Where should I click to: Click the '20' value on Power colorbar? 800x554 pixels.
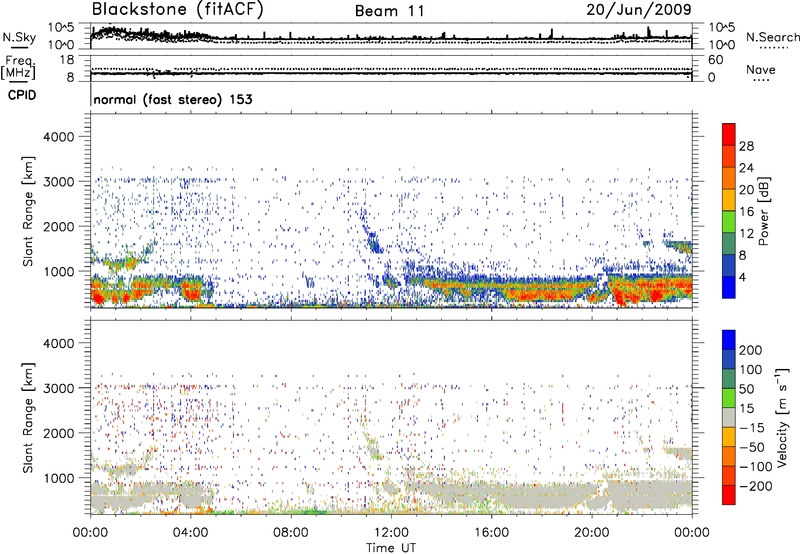pos(746,190)
